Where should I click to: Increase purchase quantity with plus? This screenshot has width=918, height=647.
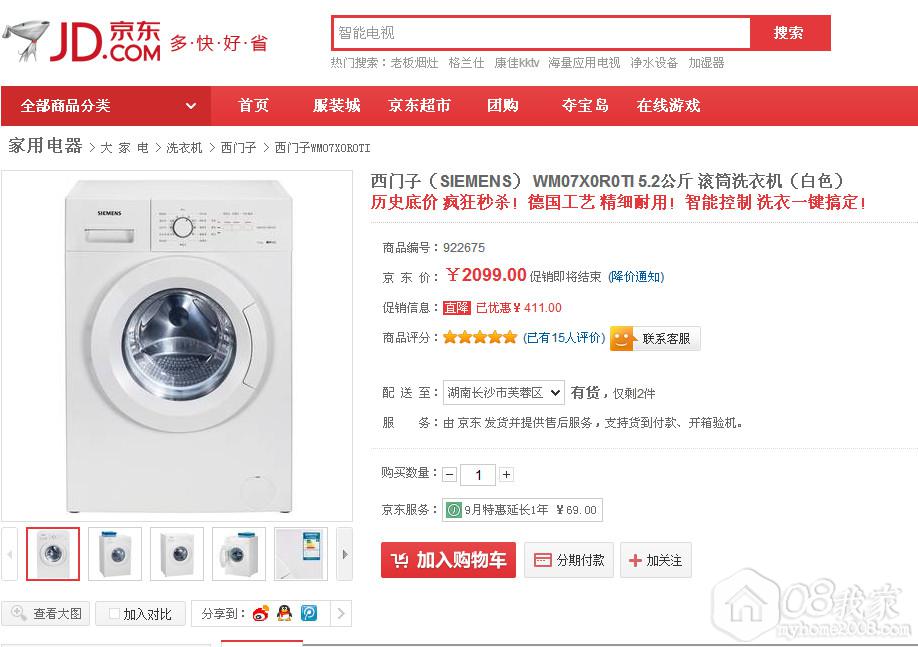click(506, 474)
